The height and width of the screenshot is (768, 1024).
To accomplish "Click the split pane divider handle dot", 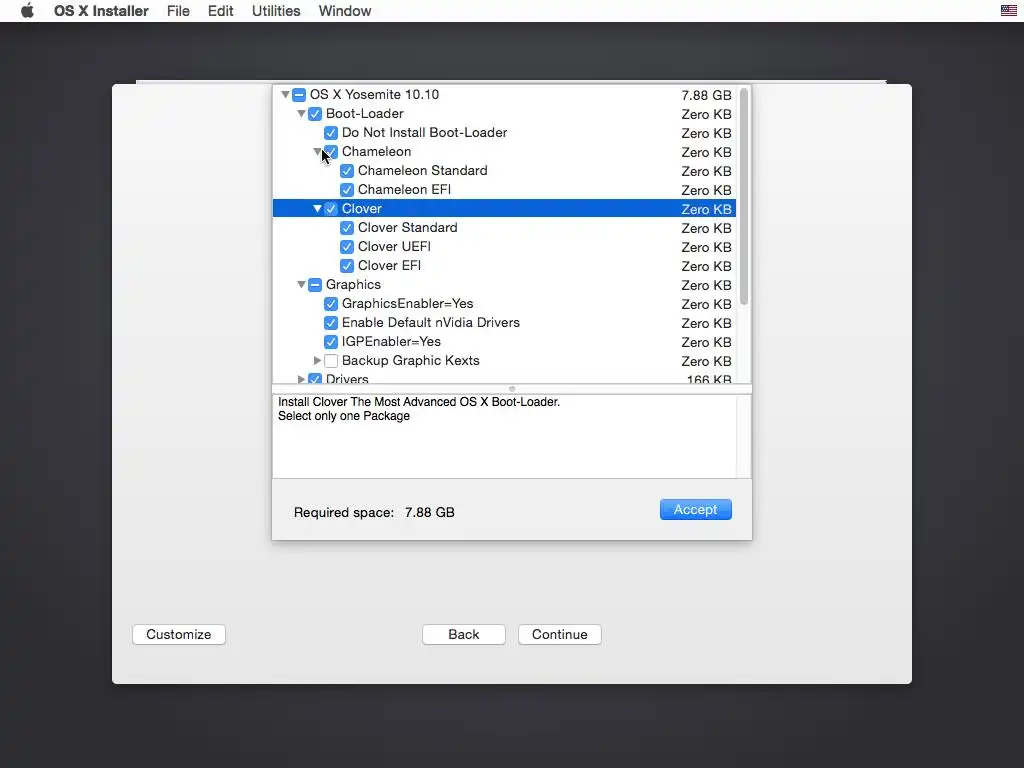I will pyautogui.click(x=512, y=389).
